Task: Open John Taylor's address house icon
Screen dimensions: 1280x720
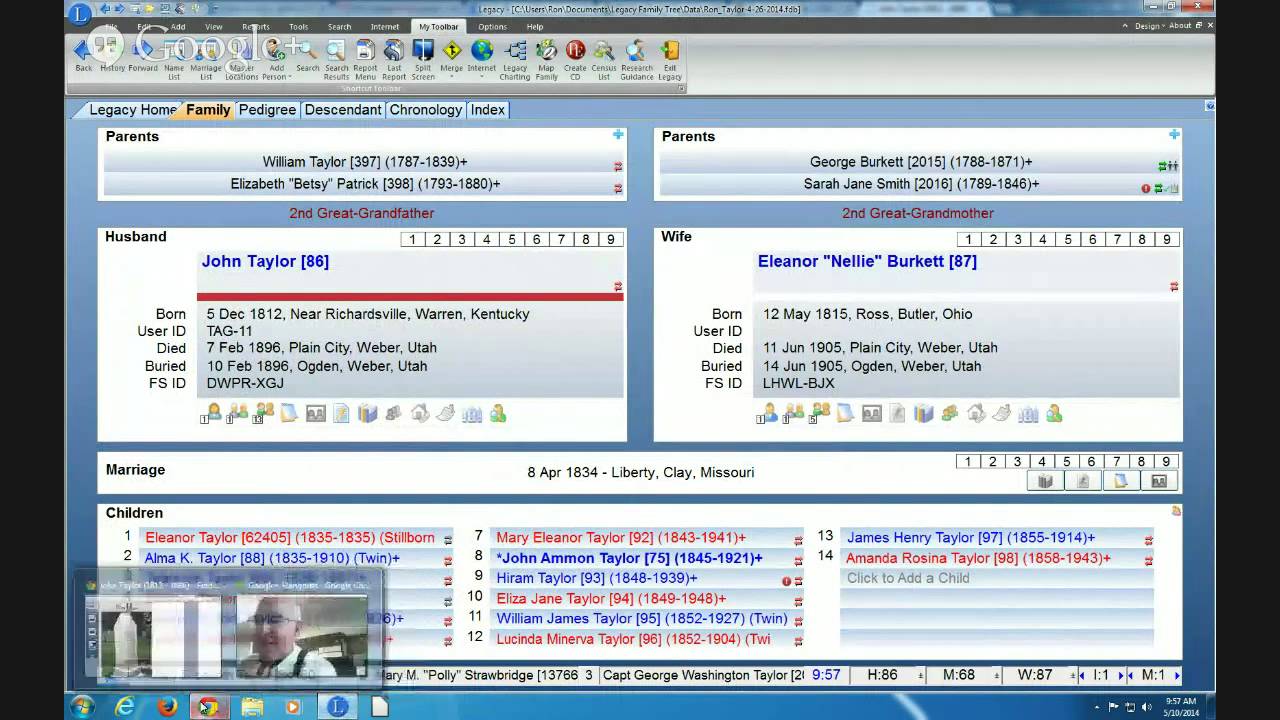Action: [420, 413]
